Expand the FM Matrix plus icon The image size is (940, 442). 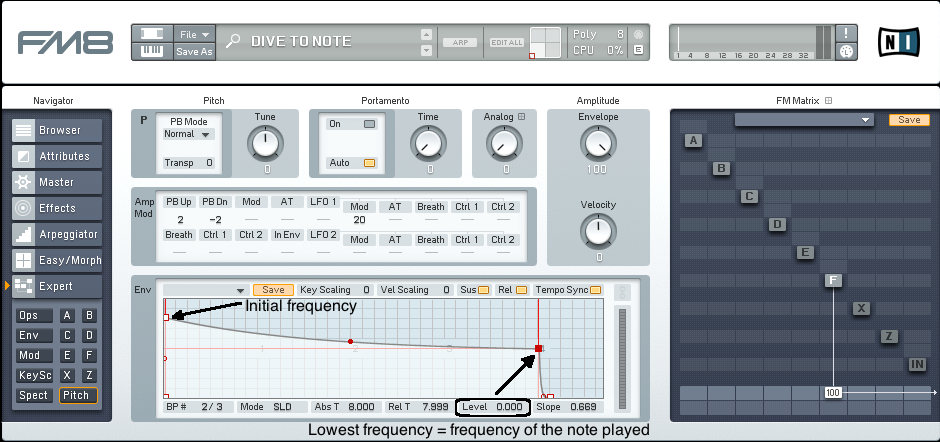coord(828,101)
